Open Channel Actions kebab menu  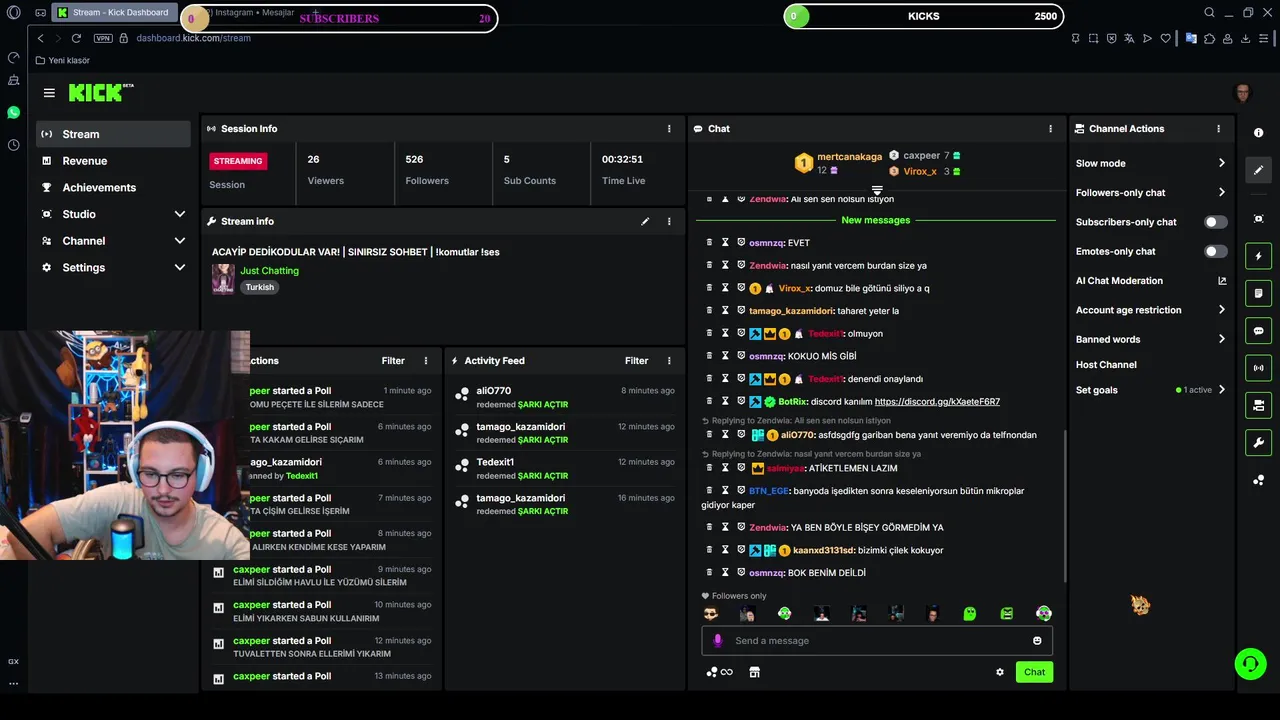pos(1218,129)
